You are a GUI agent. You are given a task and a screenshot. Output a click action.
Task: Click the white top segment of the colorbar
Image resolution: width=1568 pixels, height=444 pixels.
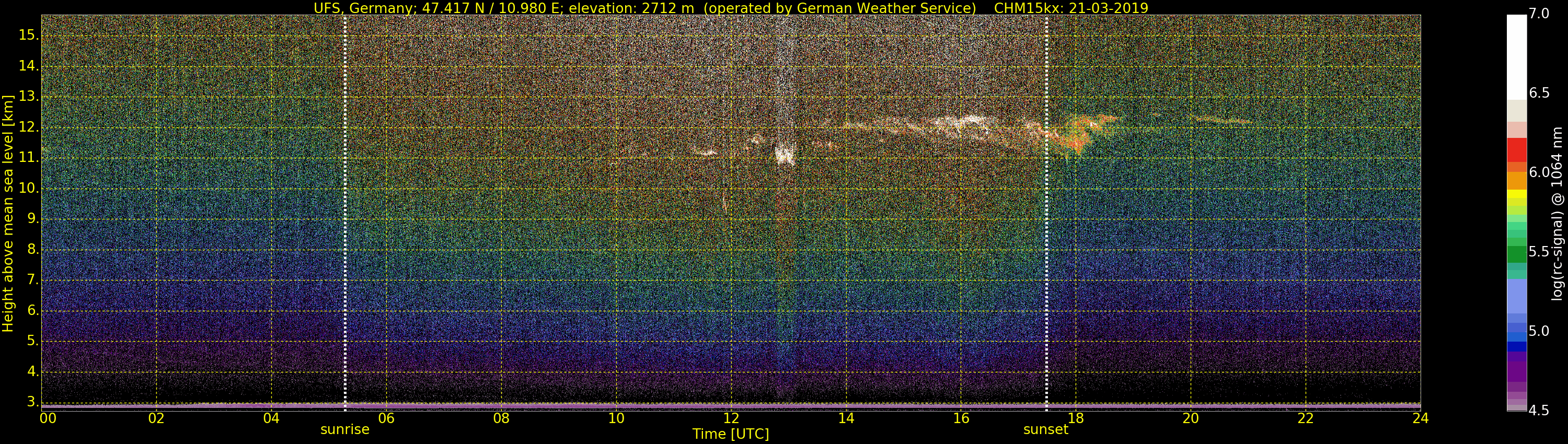click(1516, 57)
